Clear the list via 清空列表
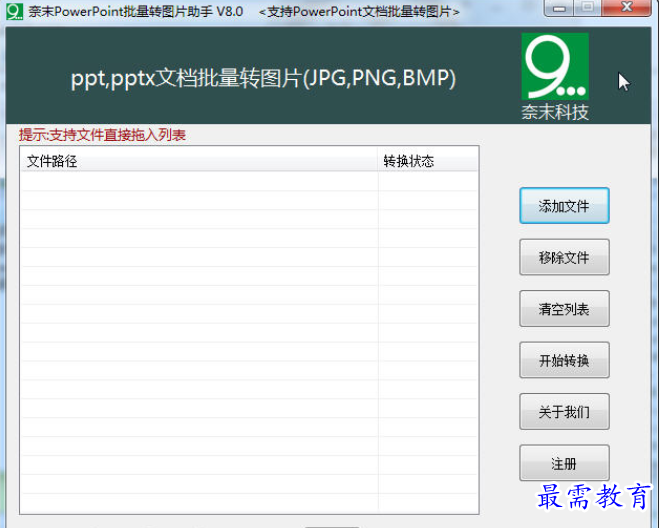The width and height of the screenshot is (659, 528). [x=564, y=309]
